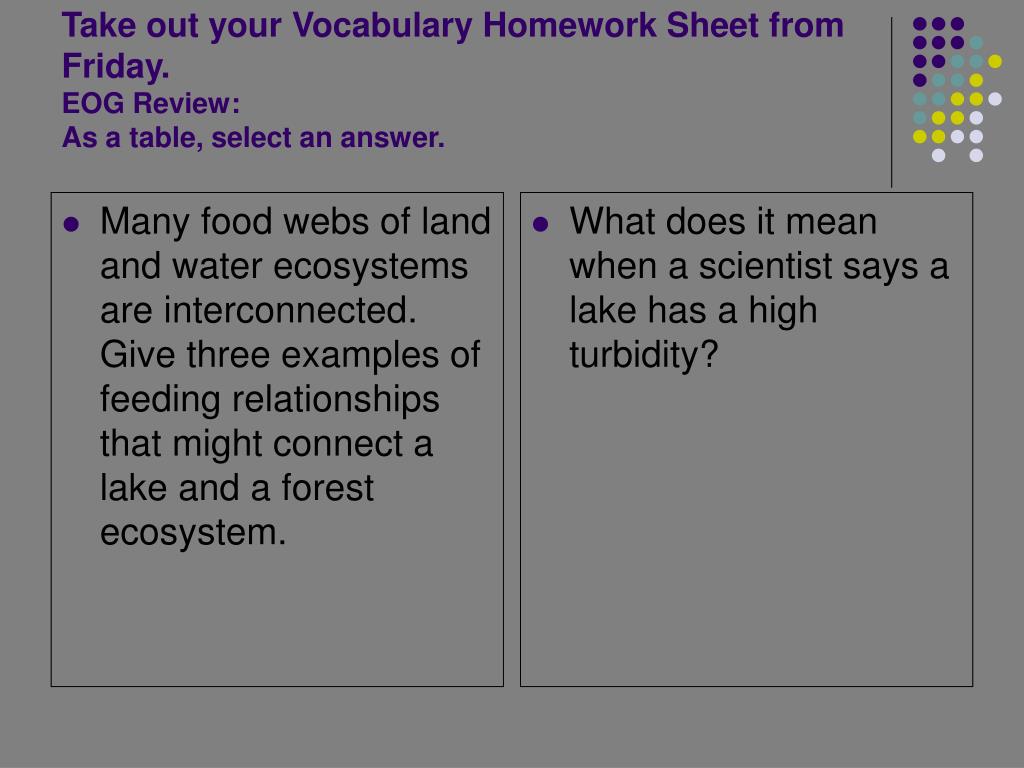This screenshot has width=1024, height=768.
Task: Click the 'lake and a forest' line
Action: coord(237,488)
